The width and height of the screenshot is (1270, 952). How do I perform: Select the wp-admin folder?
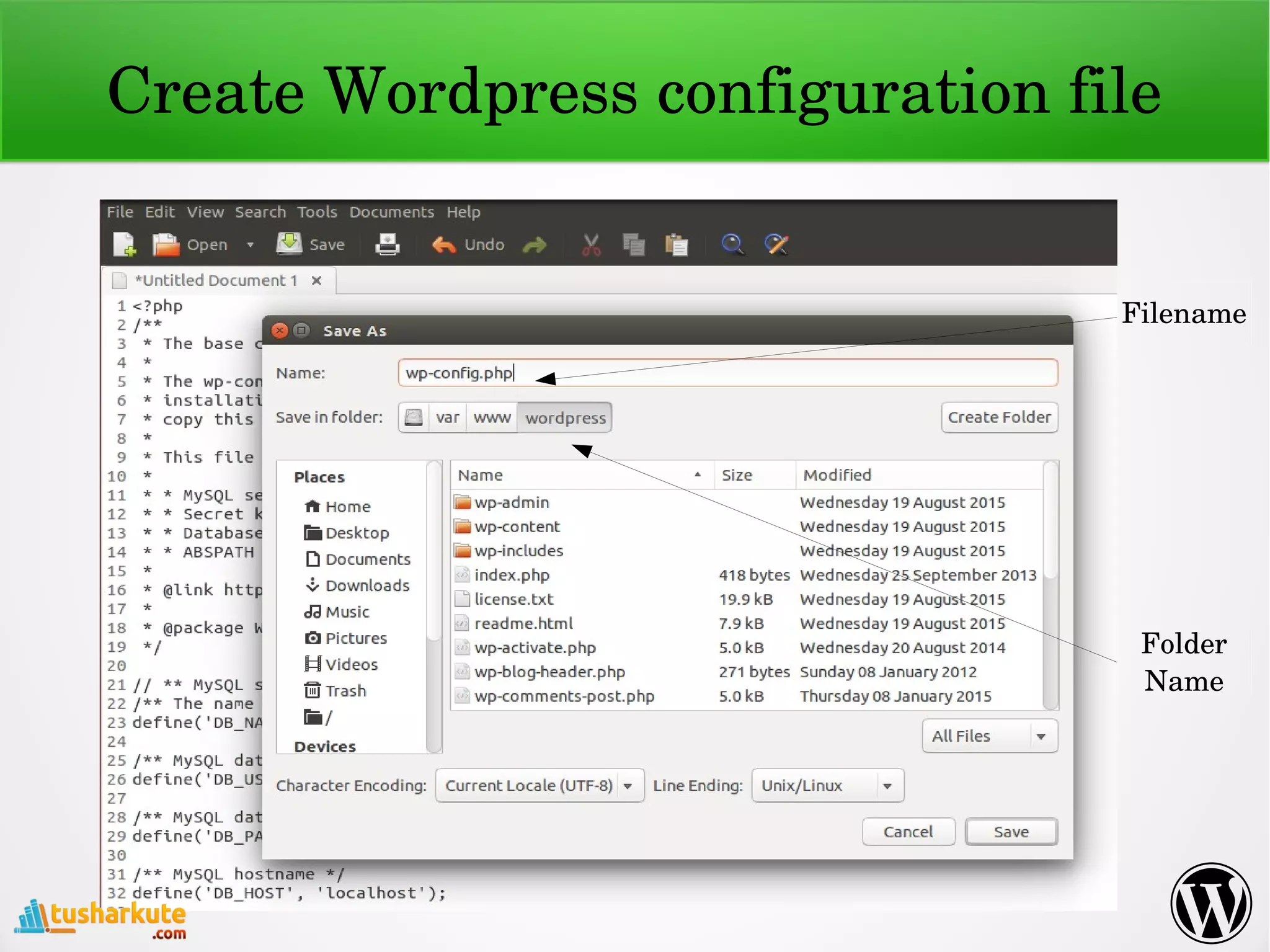tap(747, 502)
